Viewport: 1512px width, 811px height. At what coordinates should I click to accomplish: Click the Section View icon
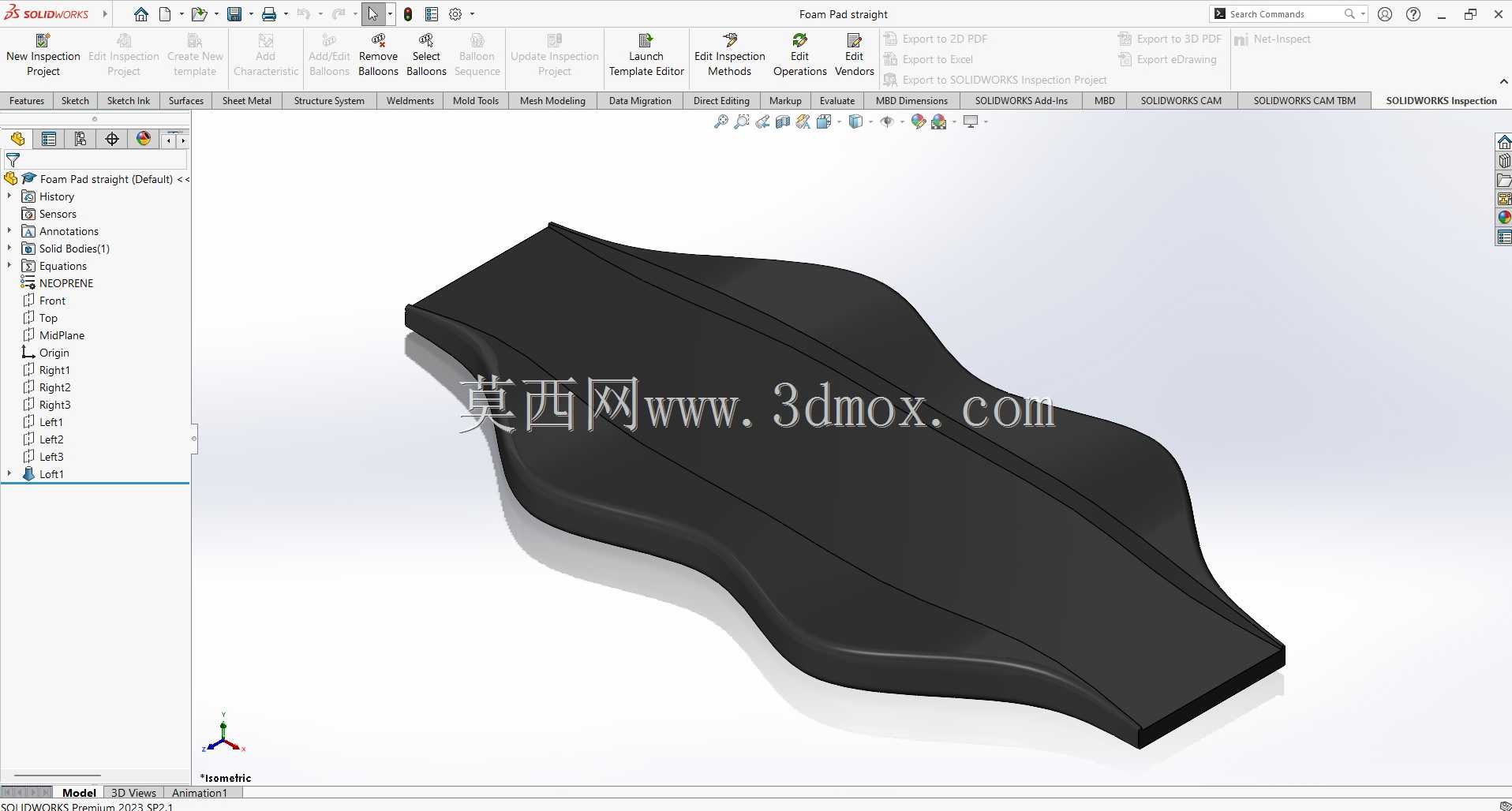click(x=783, y=121)
